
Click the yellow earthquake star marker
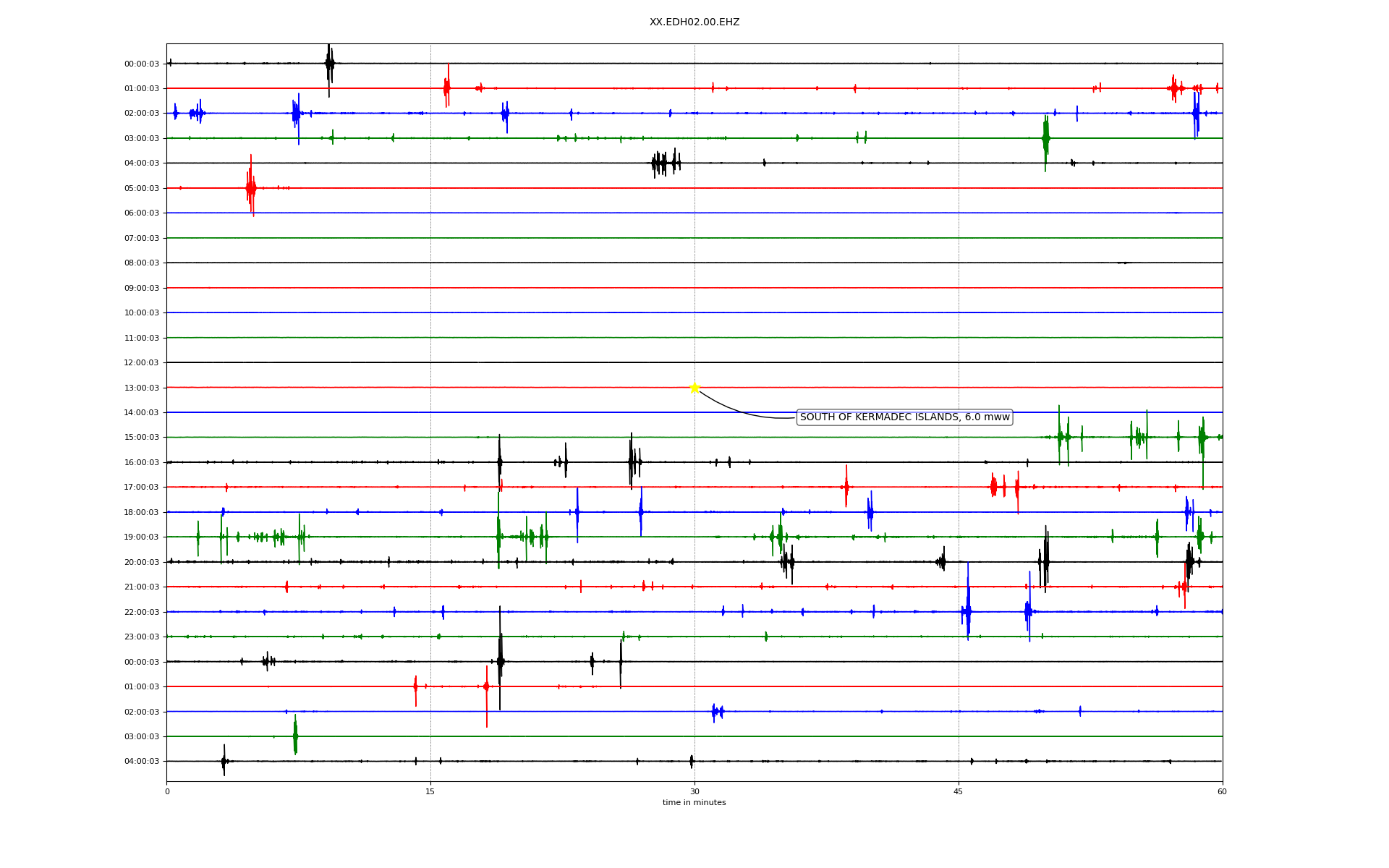point(694,388)
